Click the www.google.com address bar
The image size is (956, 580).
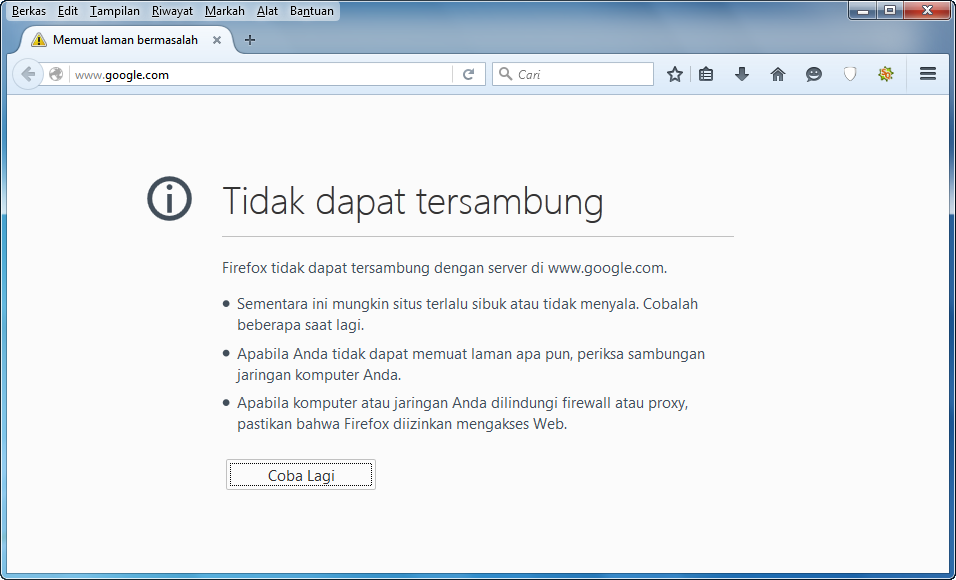(261, 74)
